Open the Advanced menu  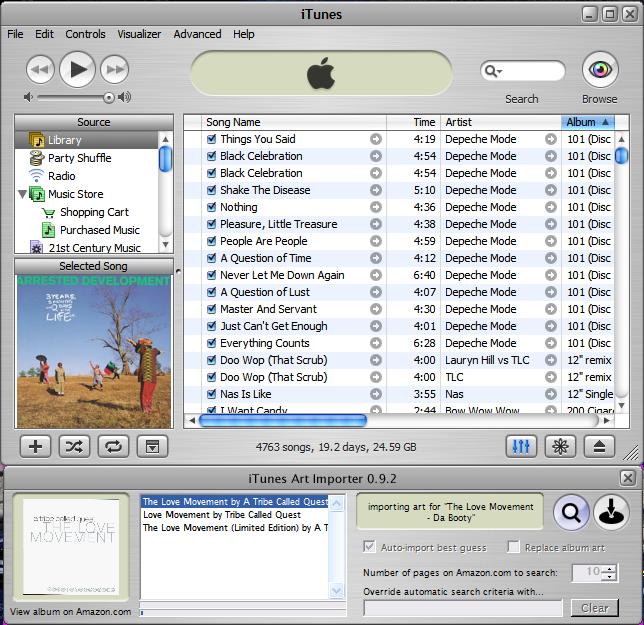[197, 34]
